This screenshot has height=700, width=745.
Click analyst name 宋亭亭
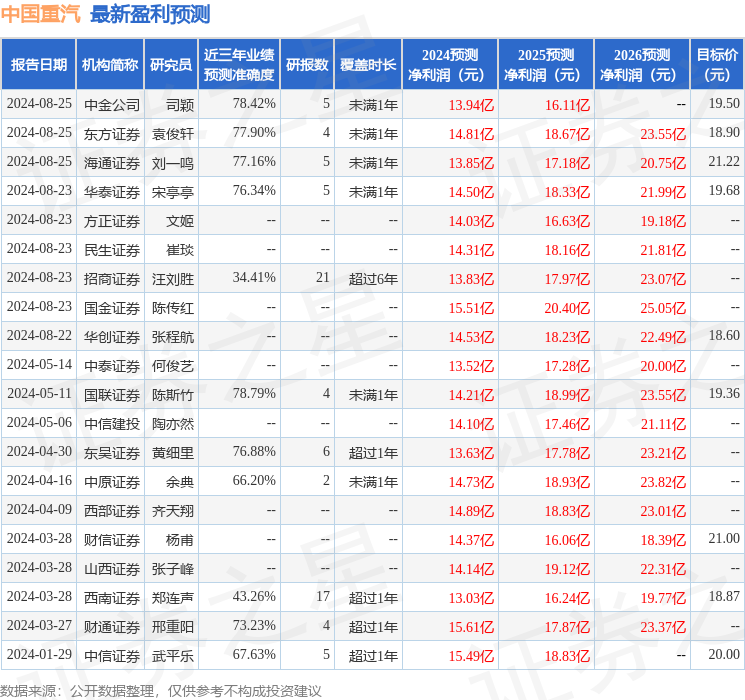click(173, 192)
